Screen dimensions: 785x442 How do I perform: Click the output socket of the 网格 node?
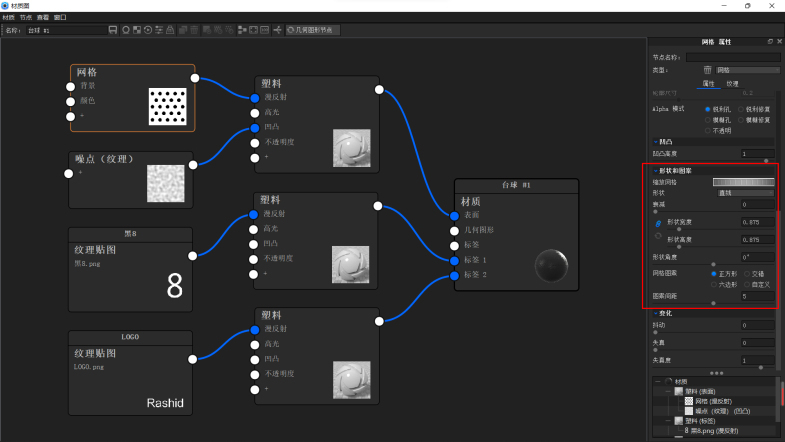(x=194, y=77)
